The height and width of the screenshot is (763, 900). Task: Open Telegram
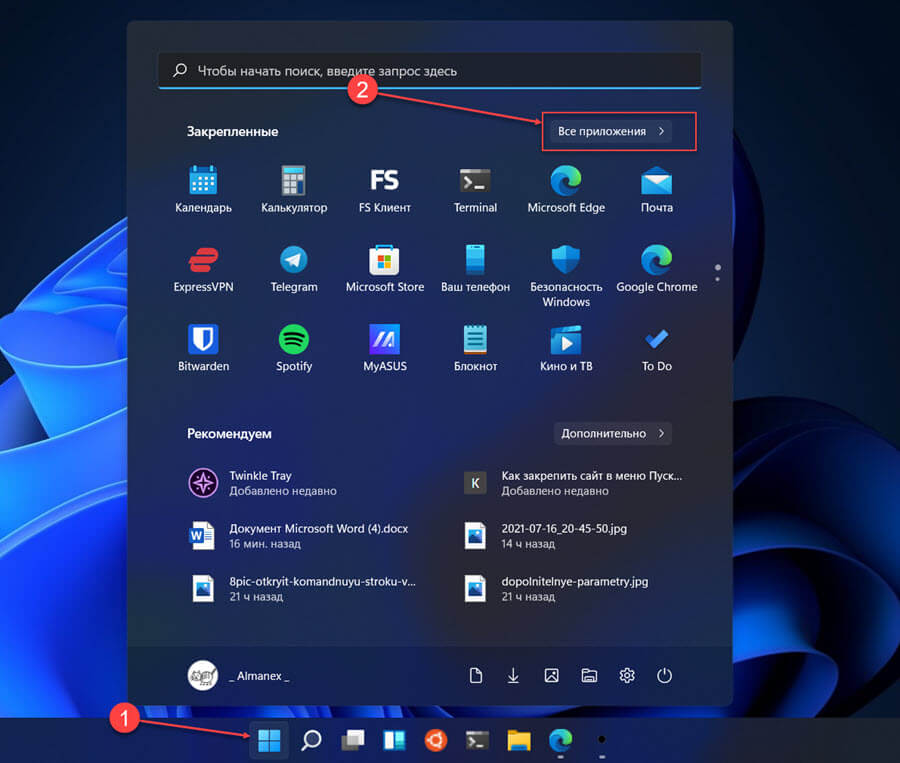pos(294,269)
